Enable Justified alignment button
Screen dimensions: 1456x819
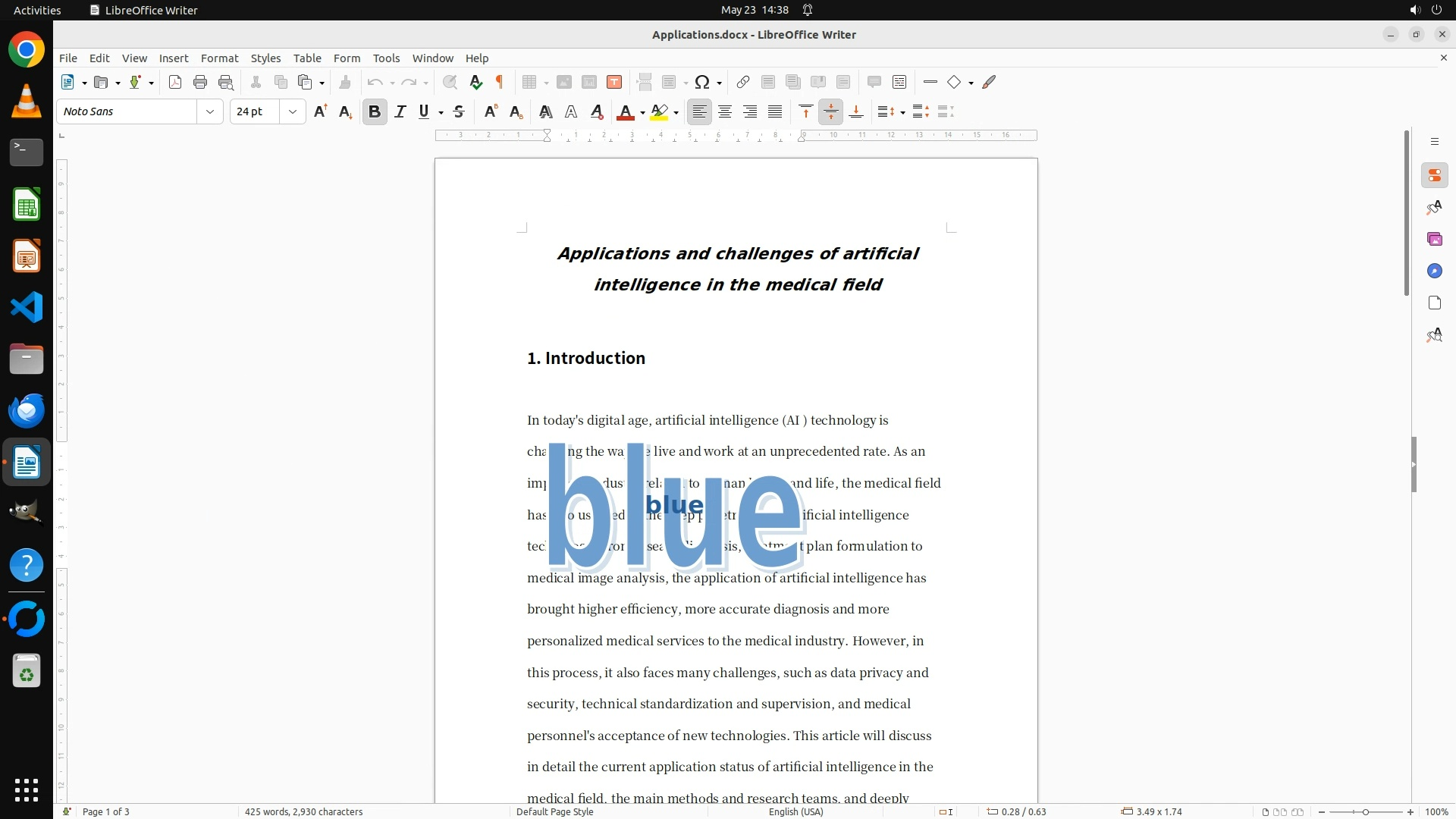pos(775,112)
